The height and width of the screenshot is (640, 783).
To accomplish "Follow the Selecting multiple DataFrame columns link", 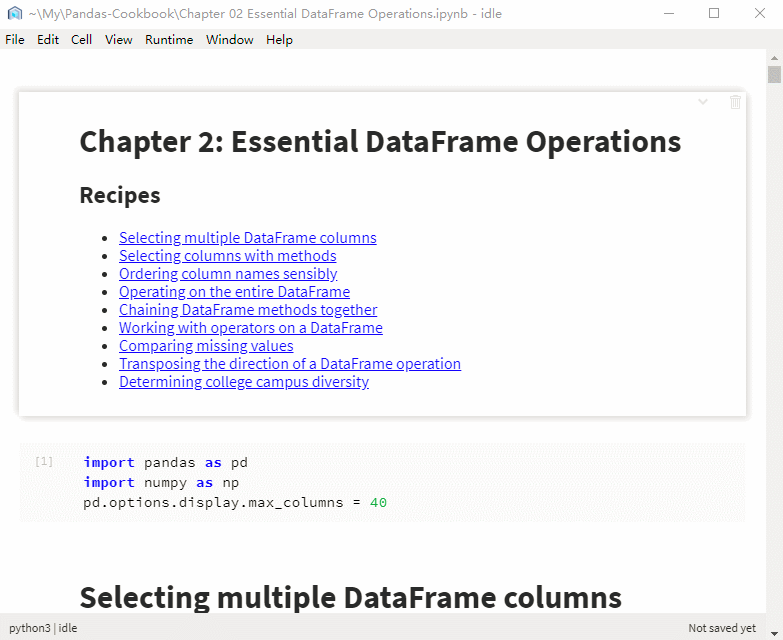I will point(247,238).
